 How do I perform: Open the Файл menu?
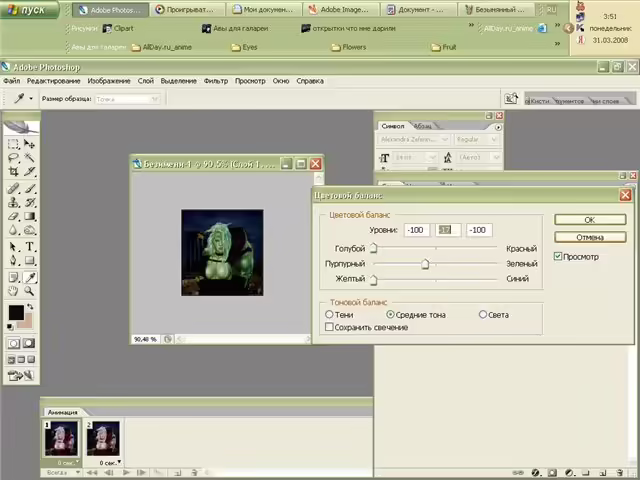[x=12, y=81]
